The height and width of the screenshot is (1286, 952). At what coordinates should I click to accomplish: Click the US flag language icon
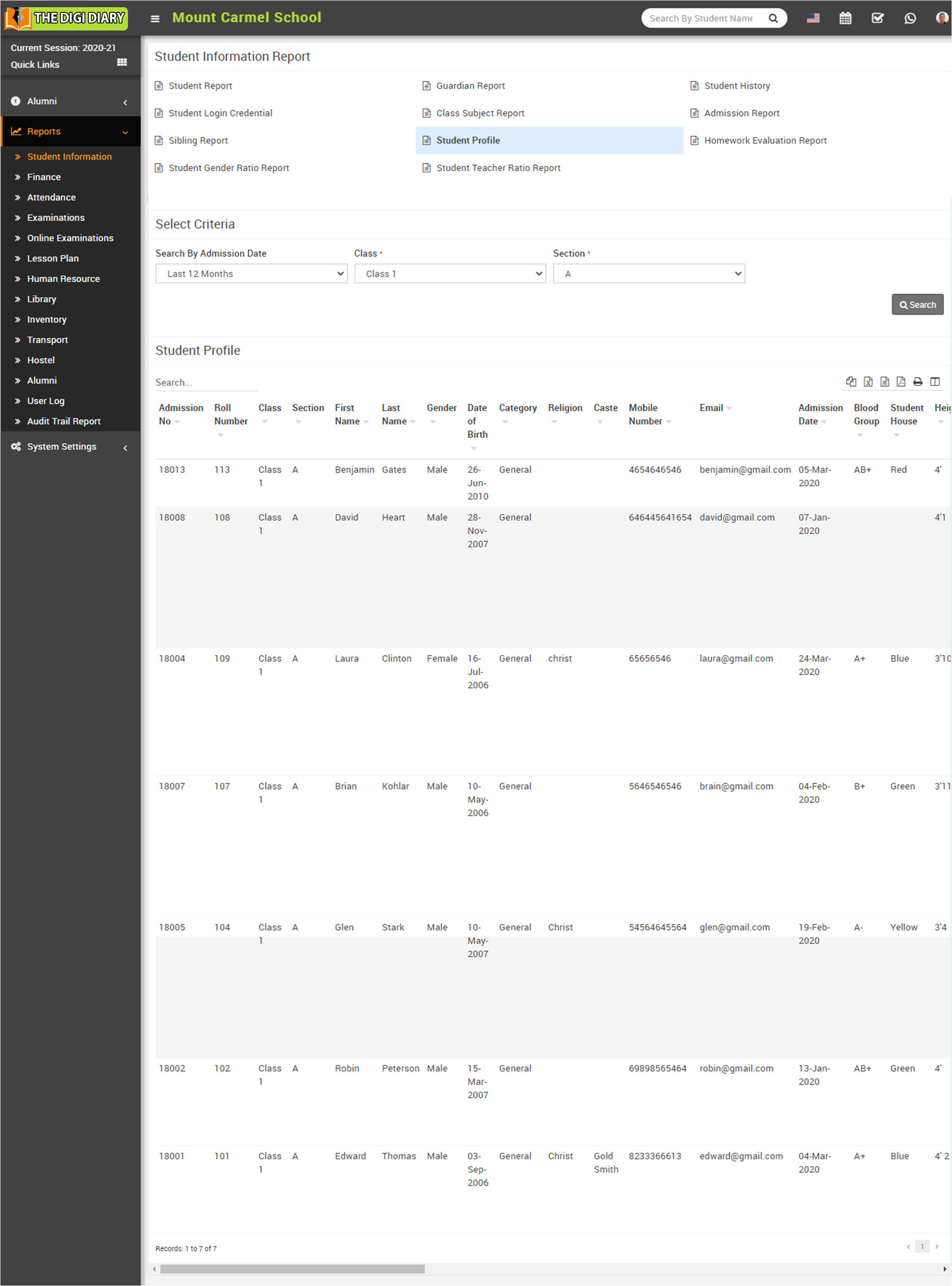click(x=813, y=18)
